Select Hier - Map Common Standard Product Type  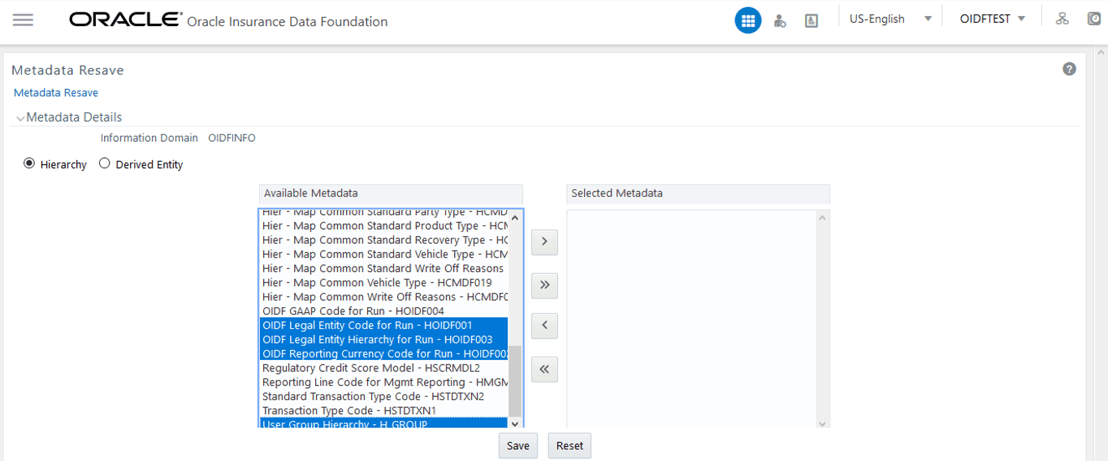point(384,226)
